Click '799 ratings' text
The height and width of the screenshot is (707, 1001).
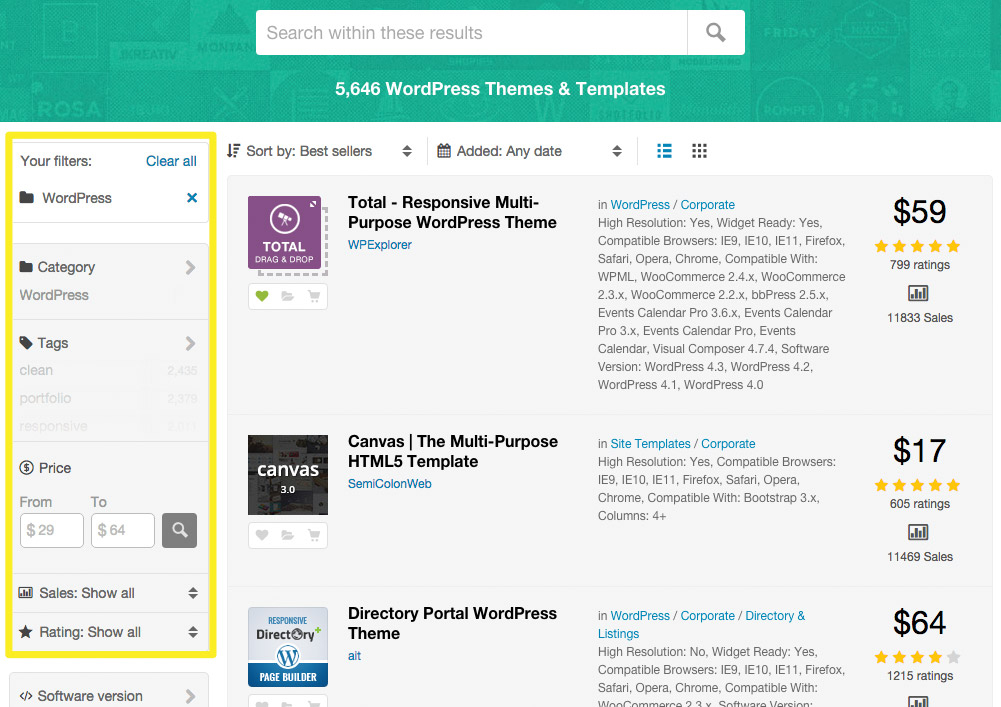coord(919,265)
